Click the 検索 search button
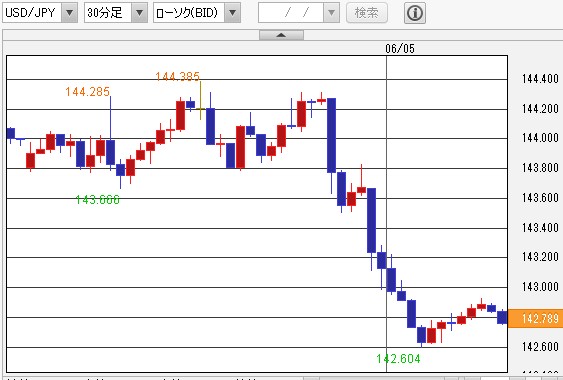This screenshot has height=380, width=563. pyautogui.click(x=367, y=13)
